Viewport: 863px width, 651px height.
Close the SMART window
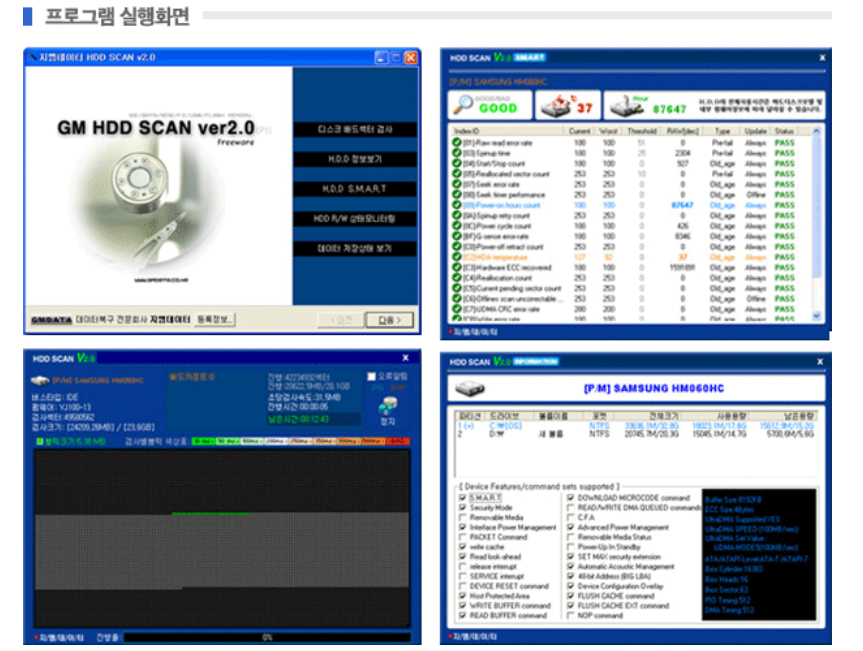[x=822, y=57]
